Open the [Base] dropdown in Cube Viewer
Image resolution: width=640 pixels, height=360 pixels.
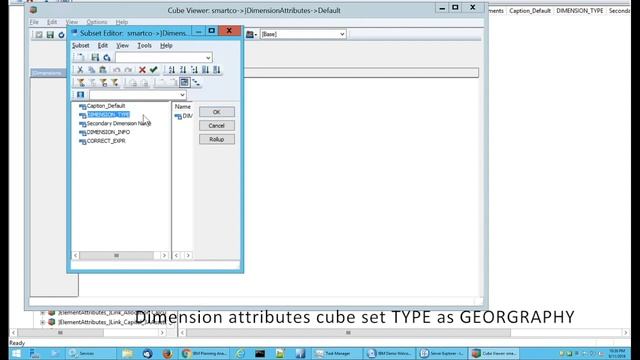[342, 34]
